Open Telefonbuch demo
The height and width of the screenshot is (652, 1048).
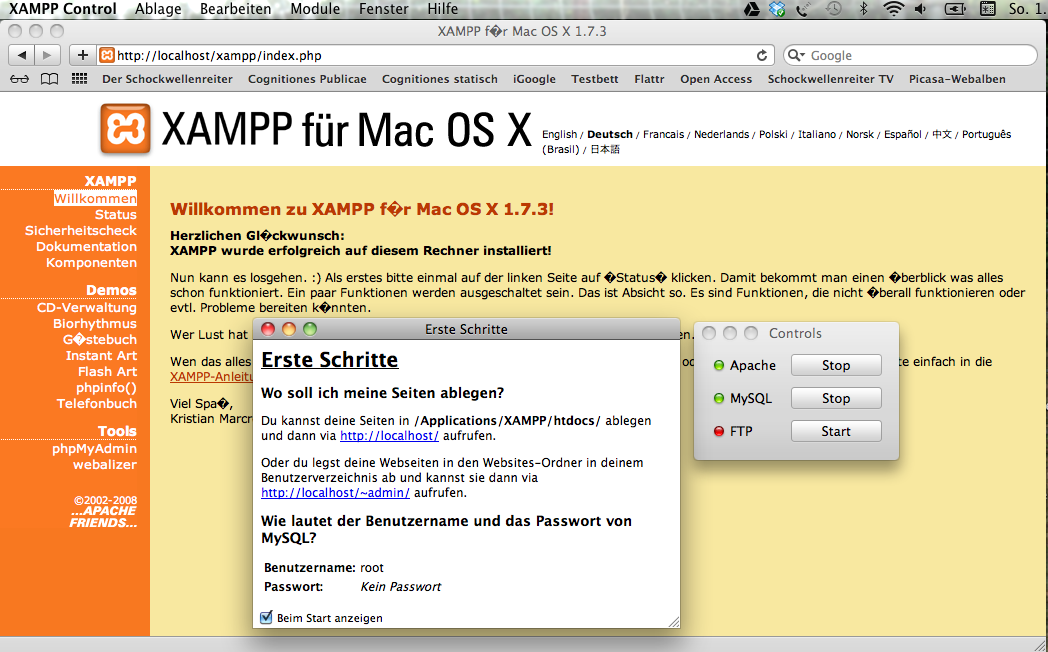[x=97, y=403]
